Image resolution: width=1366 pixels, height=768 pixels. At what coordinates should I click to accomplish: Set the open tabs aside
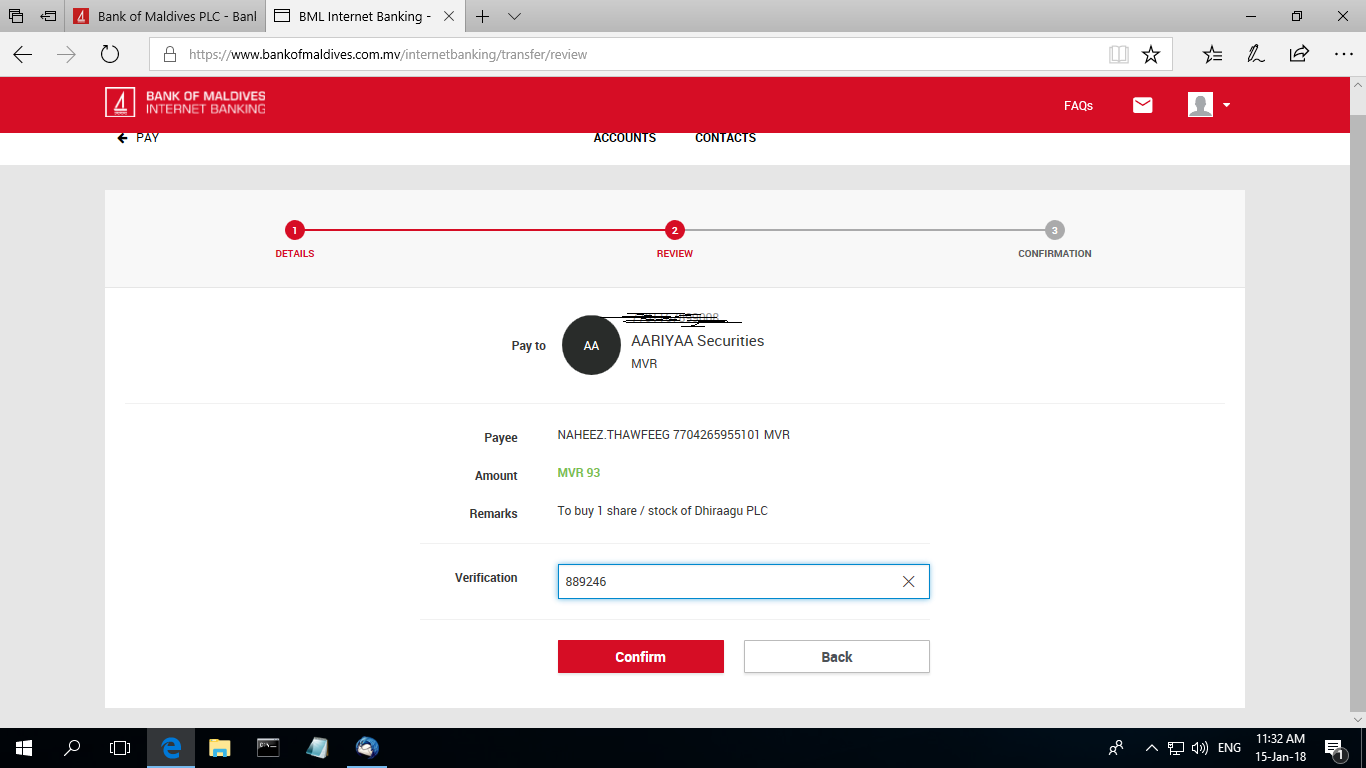[x=48, y=16]
